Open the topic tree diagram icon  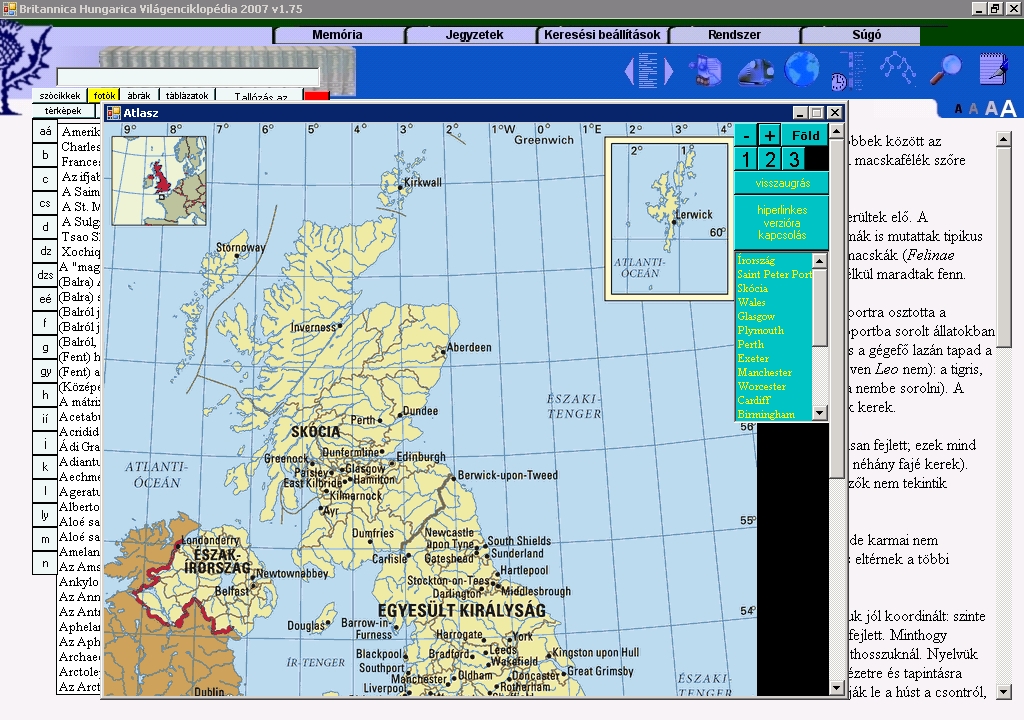click(897, 69)
